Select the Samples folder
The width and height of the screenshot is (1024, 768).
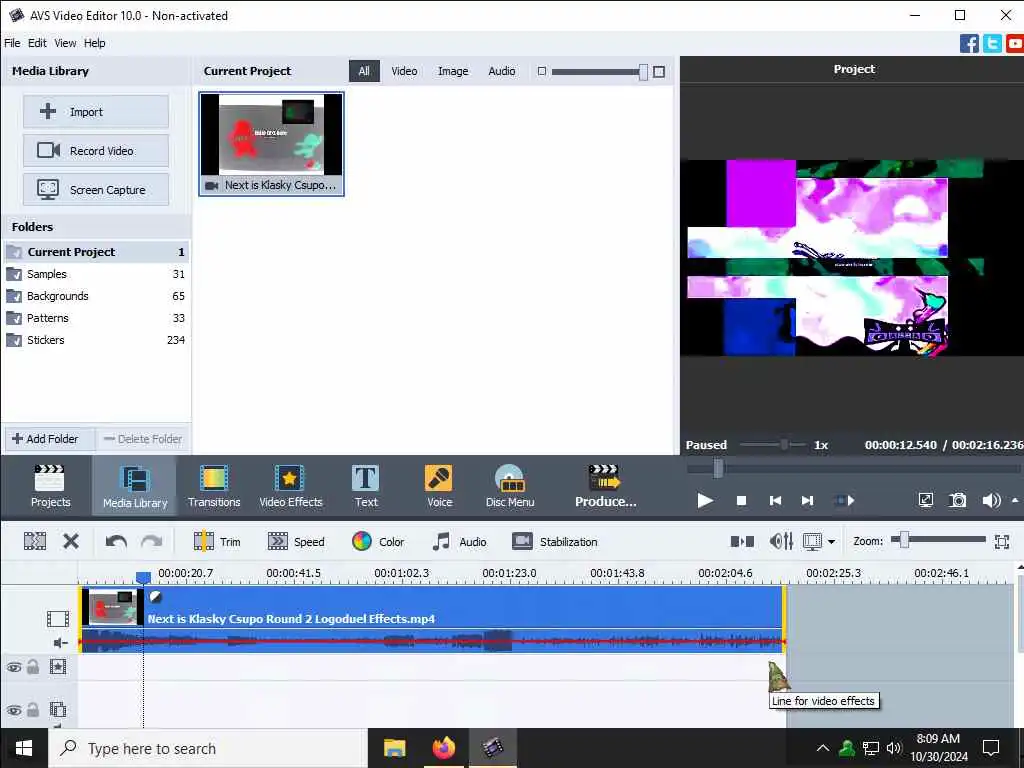(96, 274)
